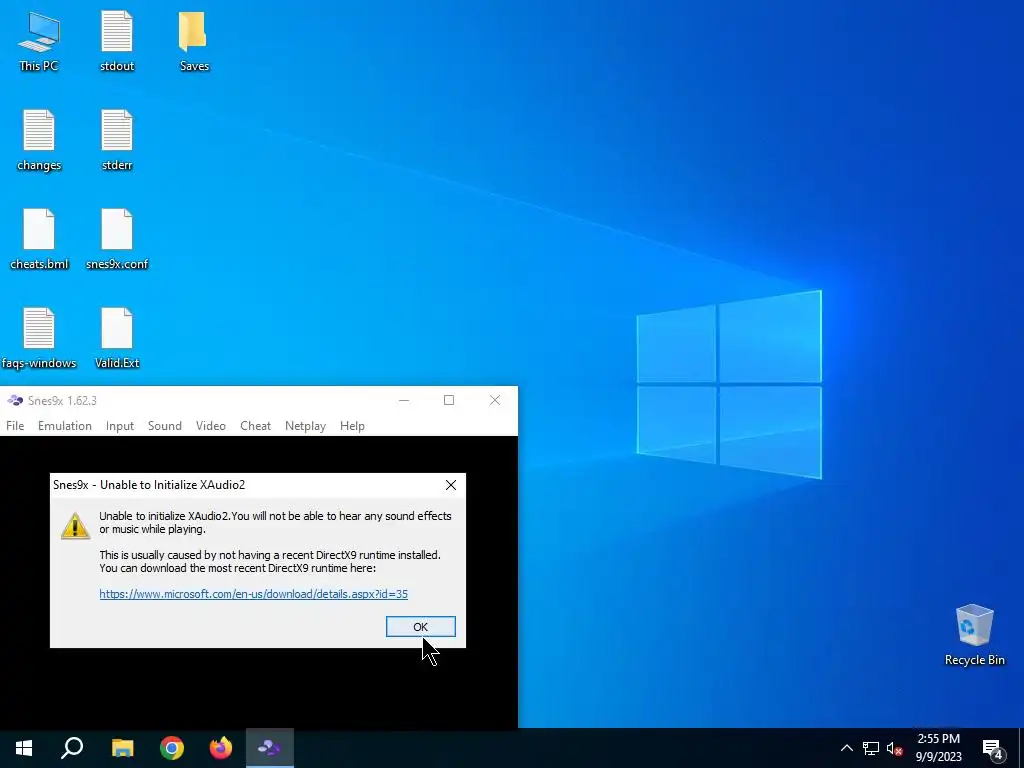Screen dimensions: 1024x768
Task: Open the File menu in Snes9x
Action: tap(15, 426)
